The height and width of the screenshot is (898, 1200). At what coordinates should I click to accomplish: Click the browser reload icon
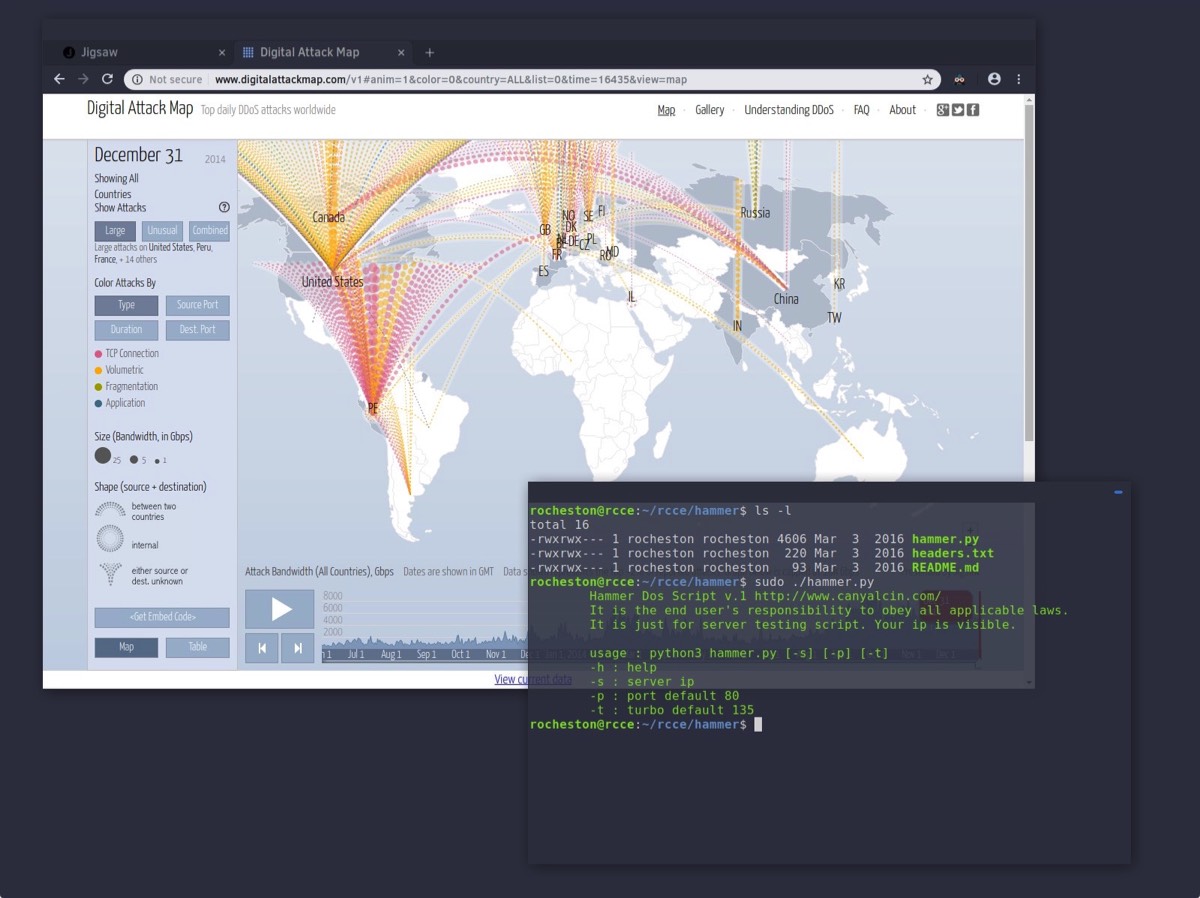(x=107, y=79)
